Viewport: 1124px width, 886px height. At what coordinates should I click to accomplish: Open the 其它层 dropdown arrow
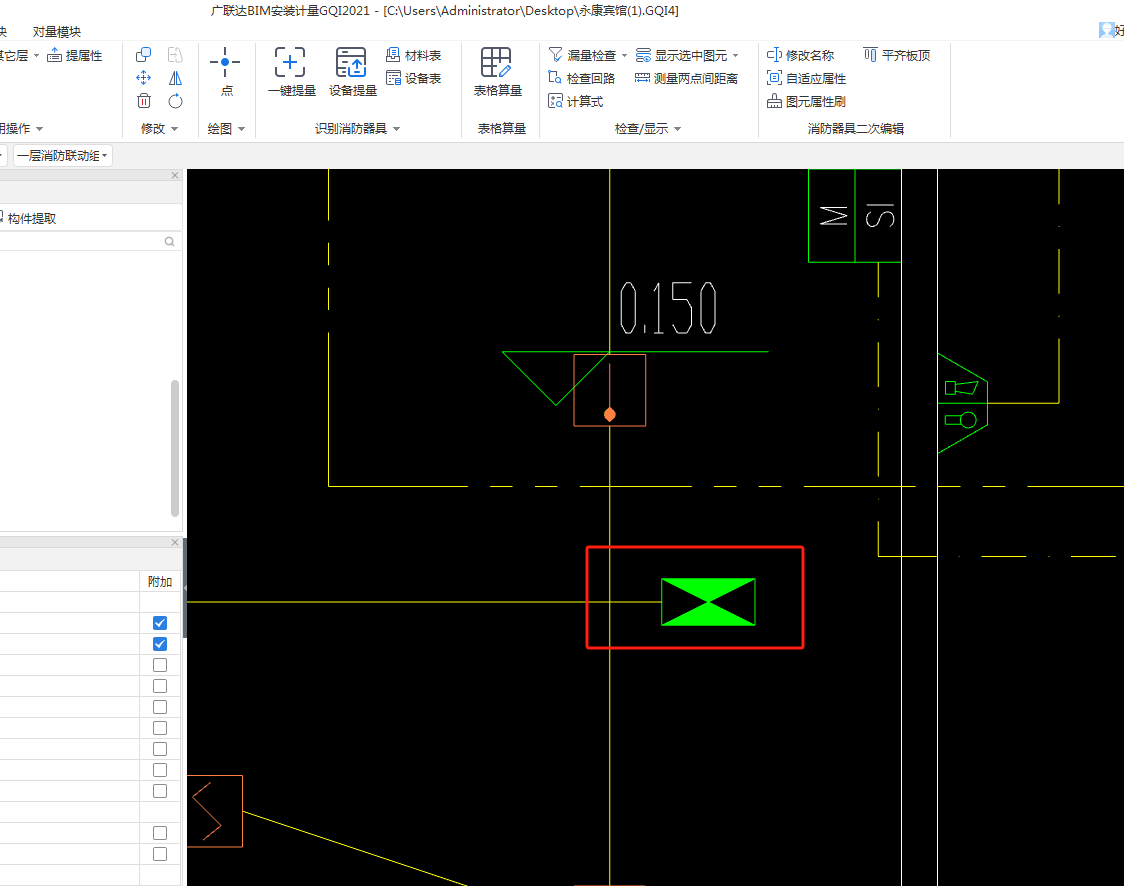pyautogui.click(x=36, y=55)
